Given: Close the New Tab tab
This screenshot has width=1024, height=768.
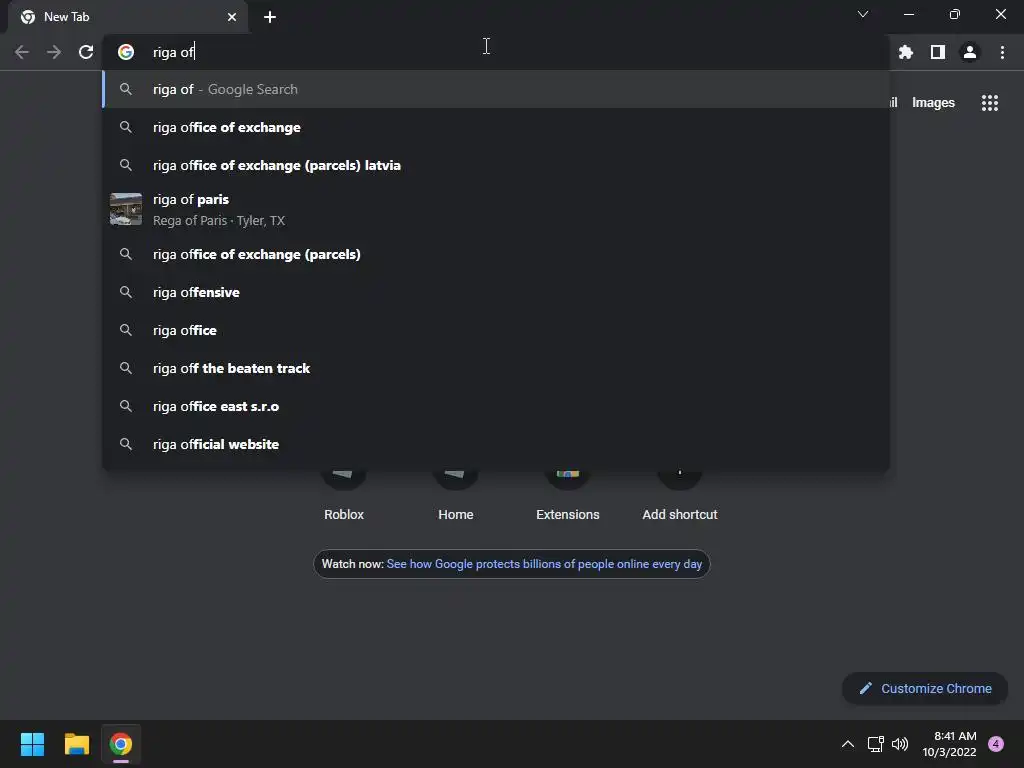Looking at the screenshot, I should [x=232, y=17].
